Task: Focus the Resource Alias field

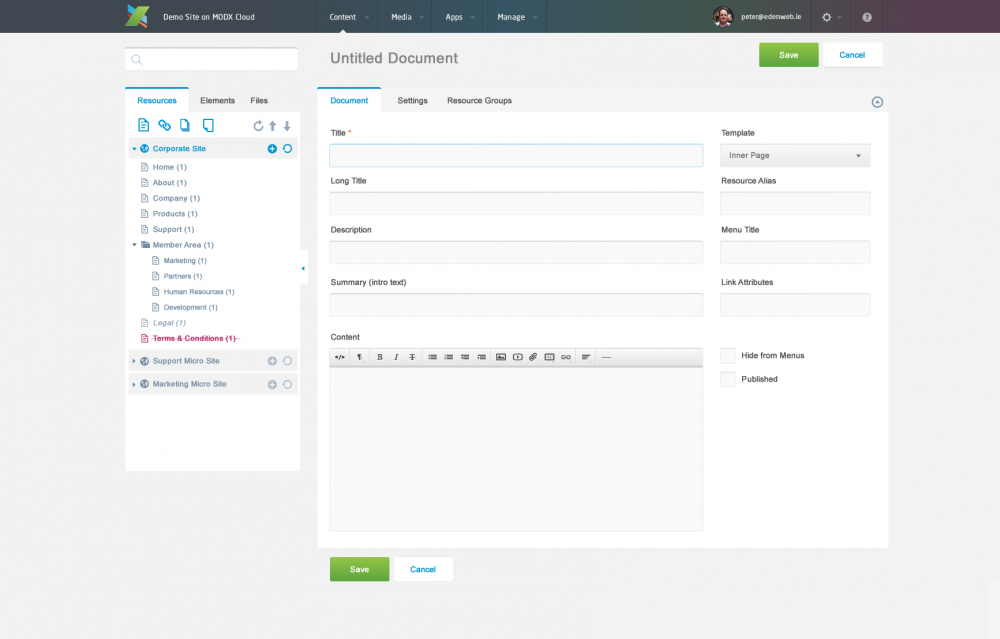Action: tap(795, 203)
